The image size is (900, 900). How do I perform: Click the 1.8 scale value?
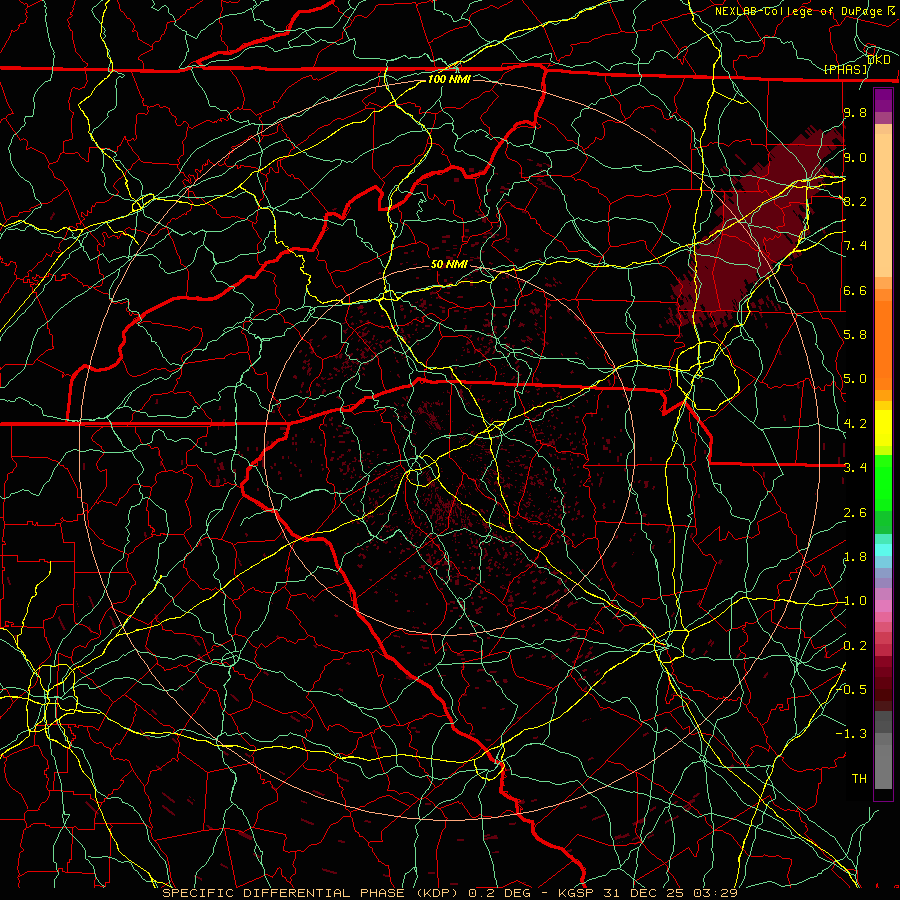click(855, 557)
